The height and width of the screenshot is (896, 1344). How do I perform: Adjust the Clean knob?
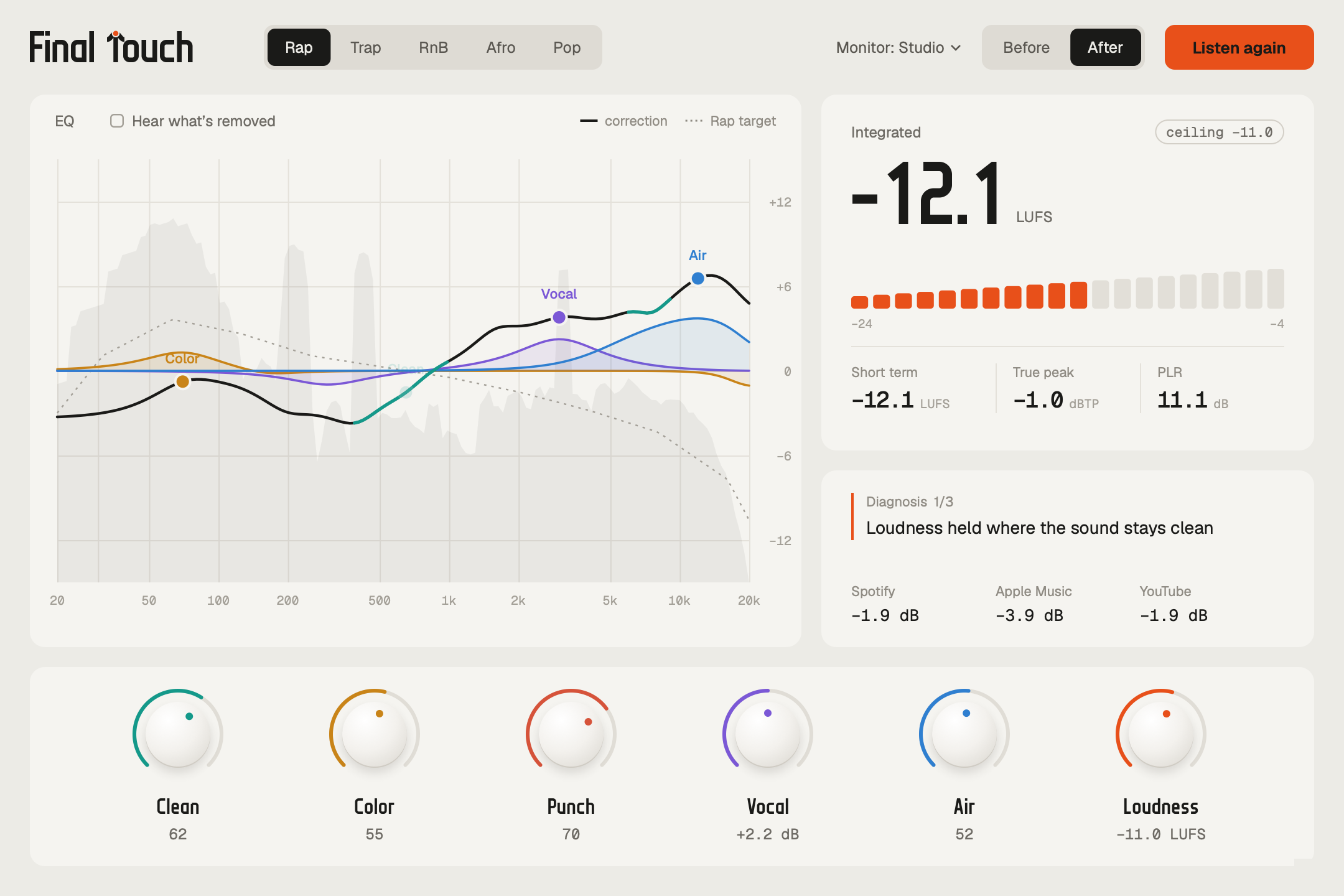[x=177, y=734]
